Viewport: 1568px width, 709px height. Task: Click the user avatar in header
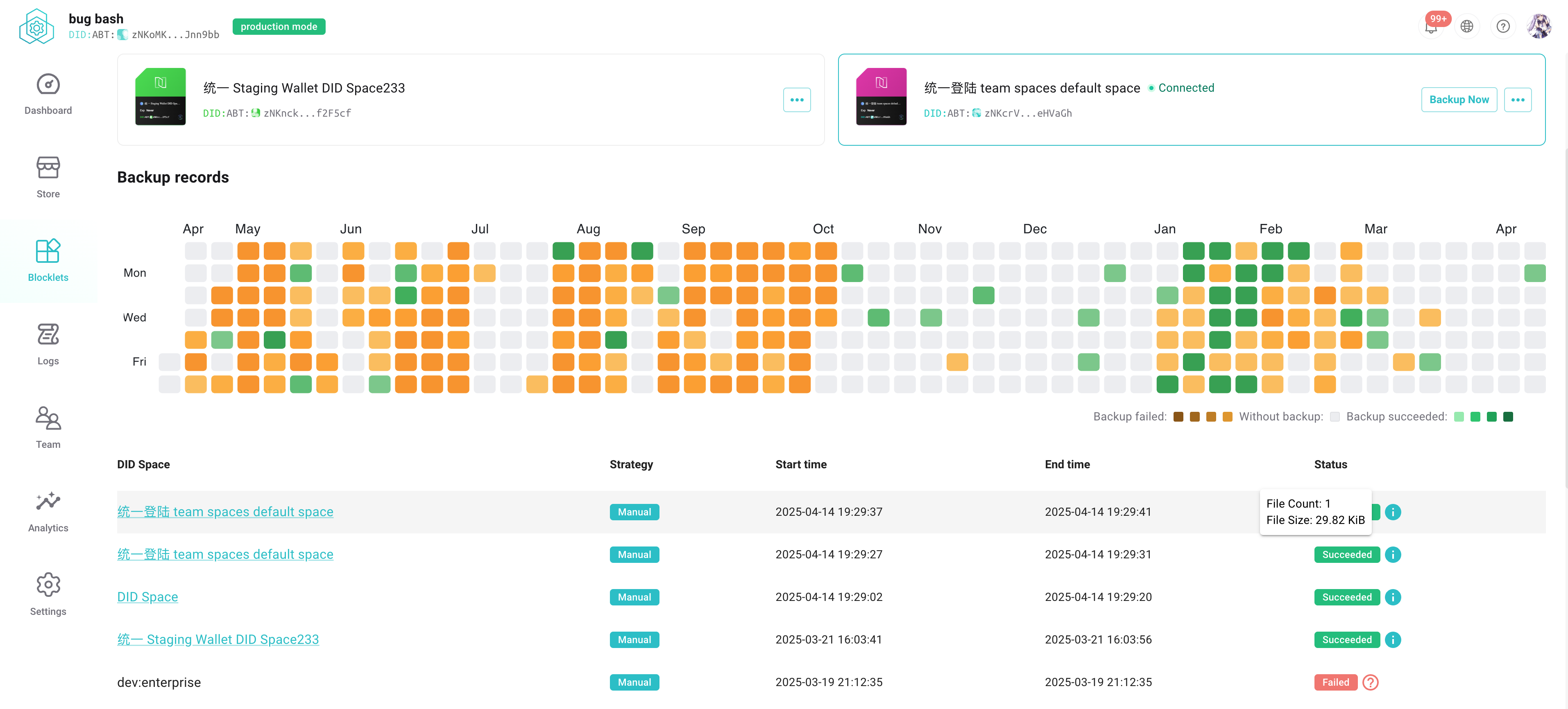(1539, 27)
